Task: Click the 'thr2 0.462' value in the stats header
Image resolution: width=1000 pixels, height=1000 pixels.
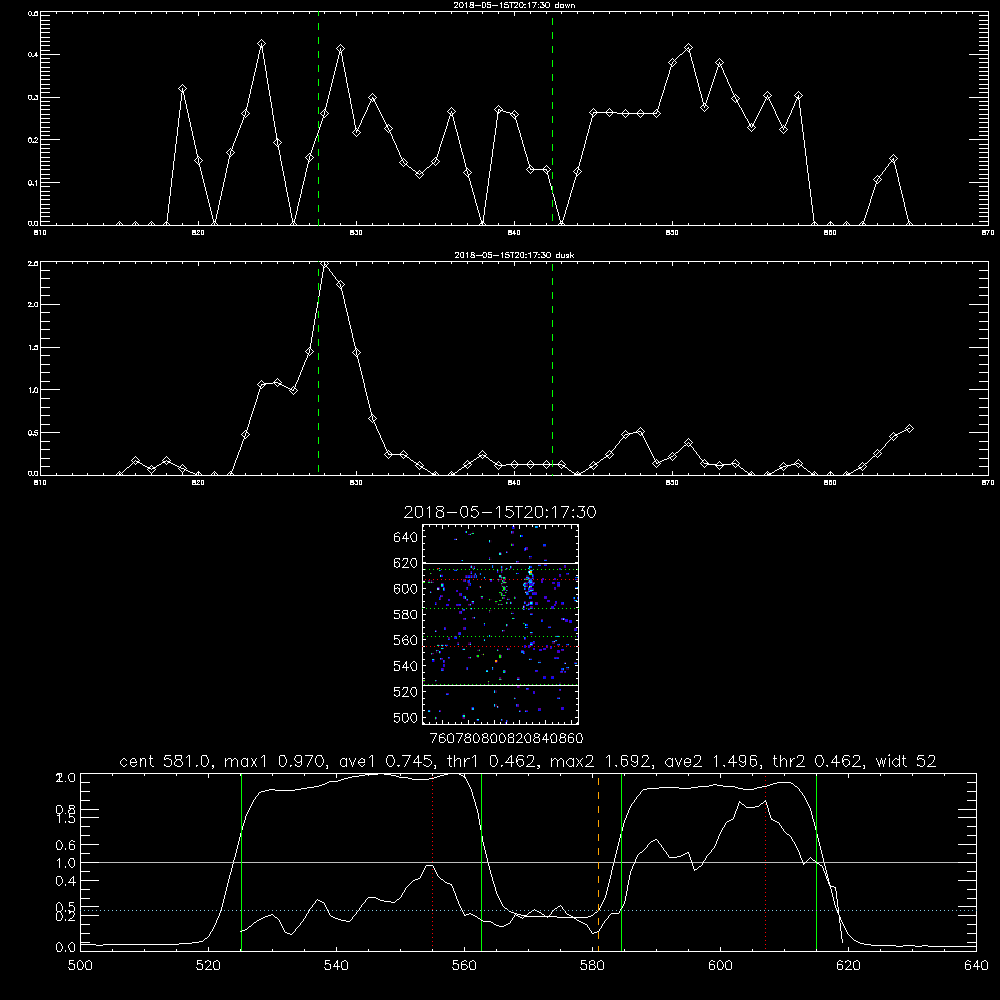Action: (x=818, y=761)
